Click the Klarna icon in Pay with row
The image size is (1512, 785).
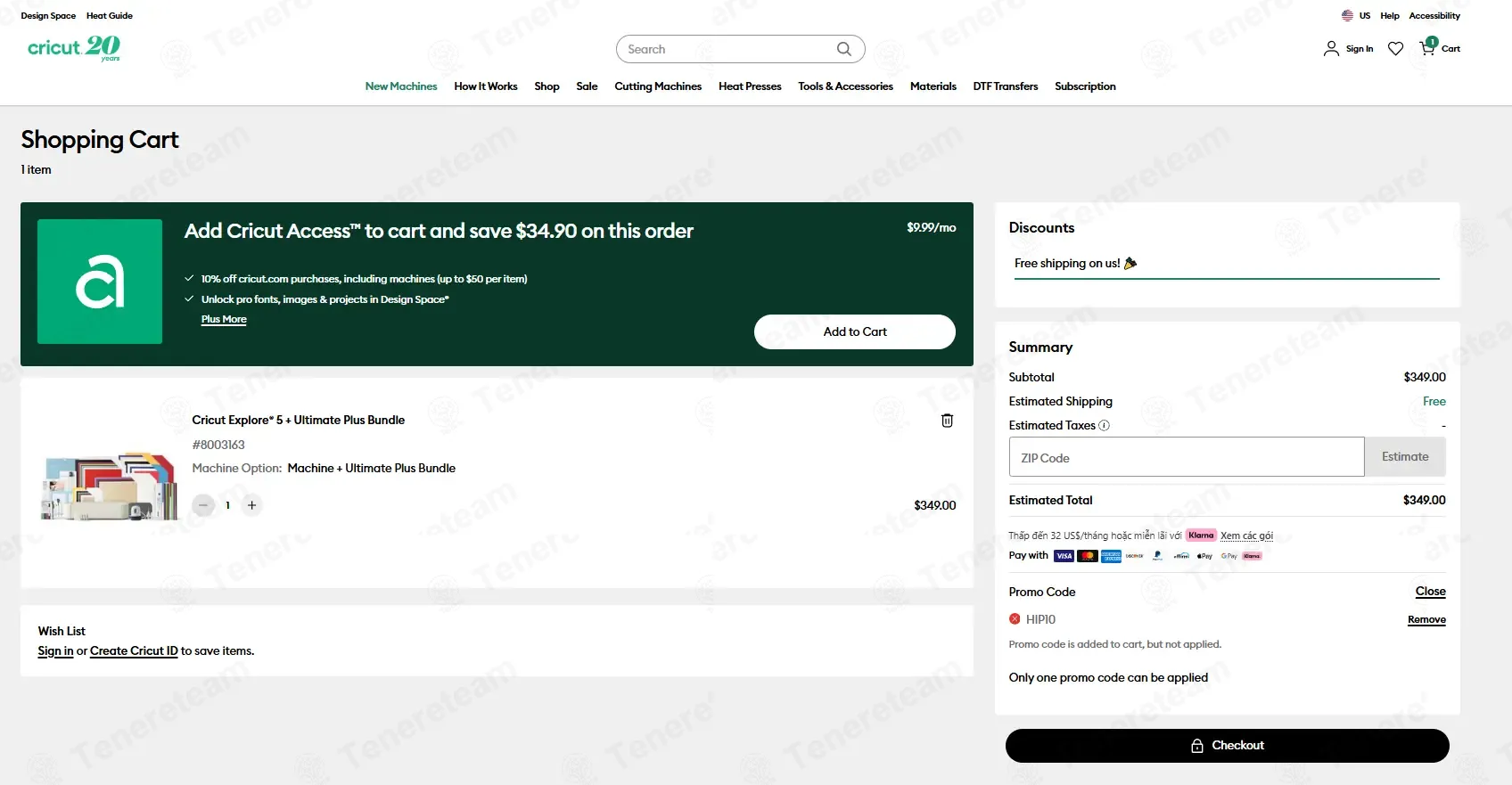click(x=1252, y=556)
